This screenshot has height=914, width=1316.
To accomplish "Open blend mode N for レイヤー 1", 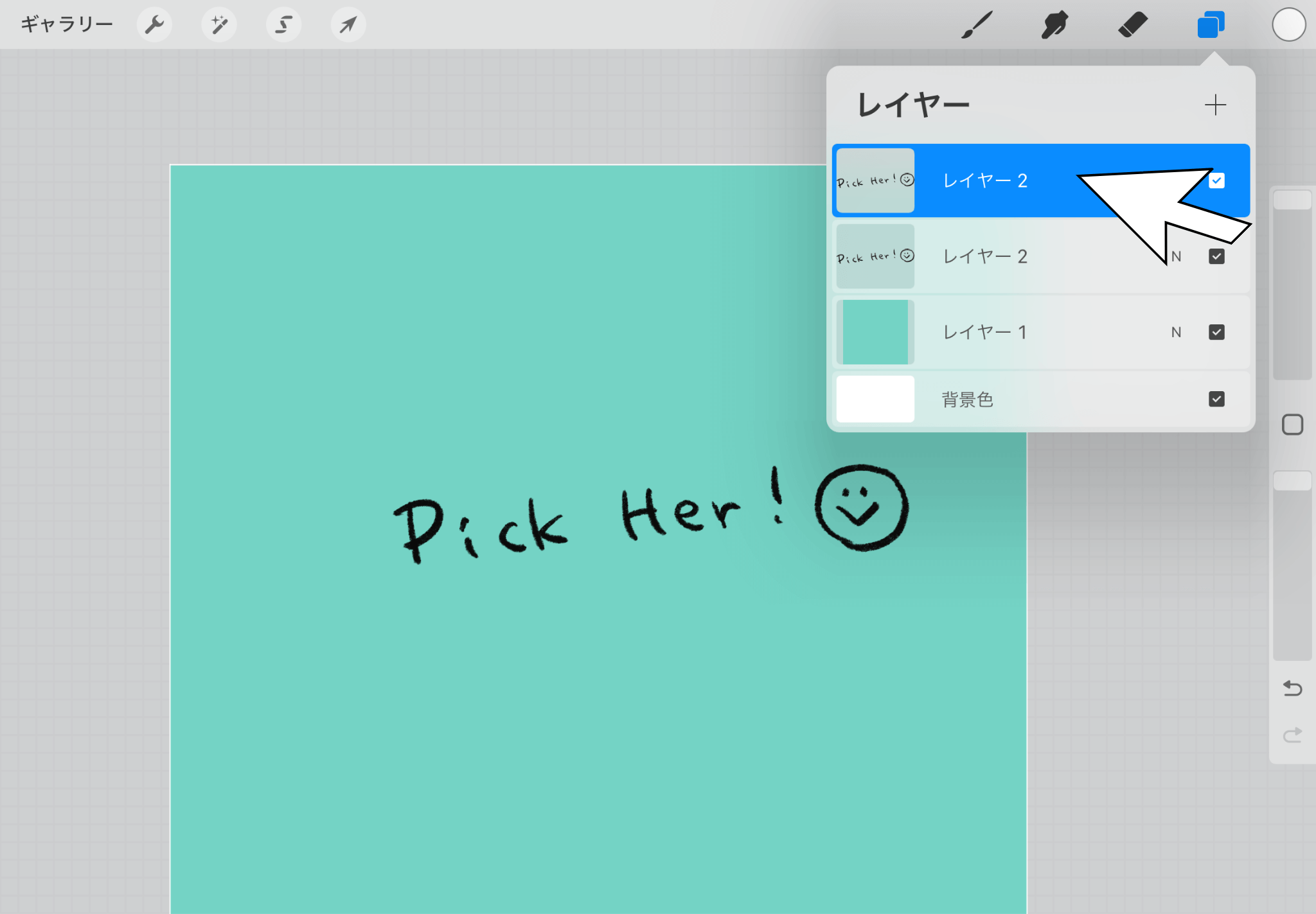I will pyautogui.click(x=1176, y=332).
